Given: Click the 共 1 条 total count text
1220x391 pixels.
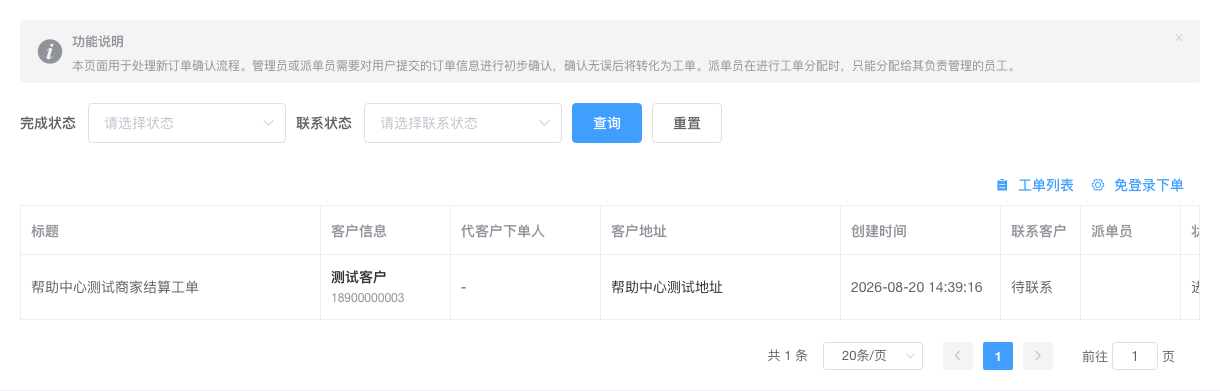Looking at the screenshot, I should tap(787, 356).
